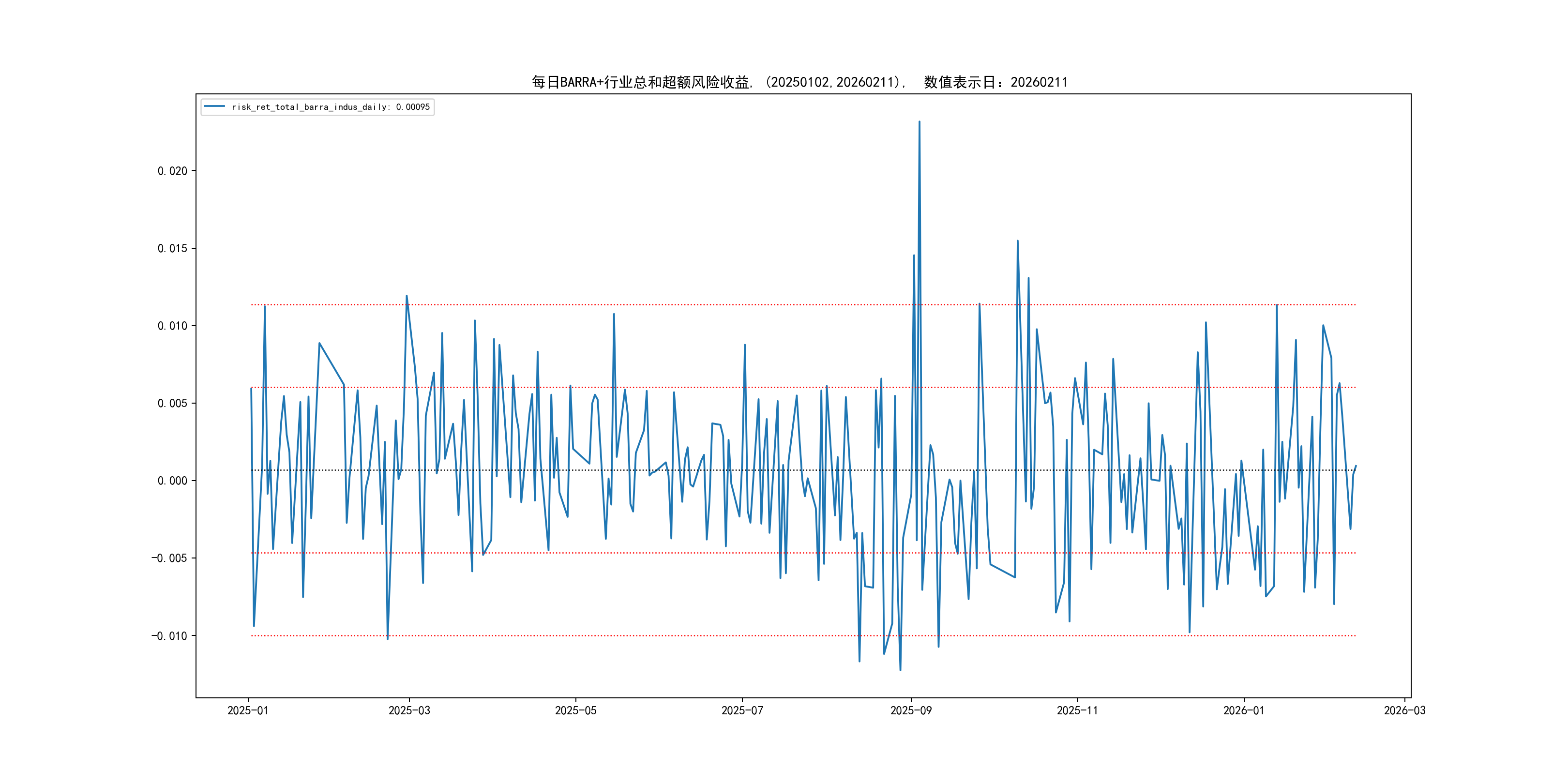
Task: Click the chart title text
Action: tap(799, 82)
